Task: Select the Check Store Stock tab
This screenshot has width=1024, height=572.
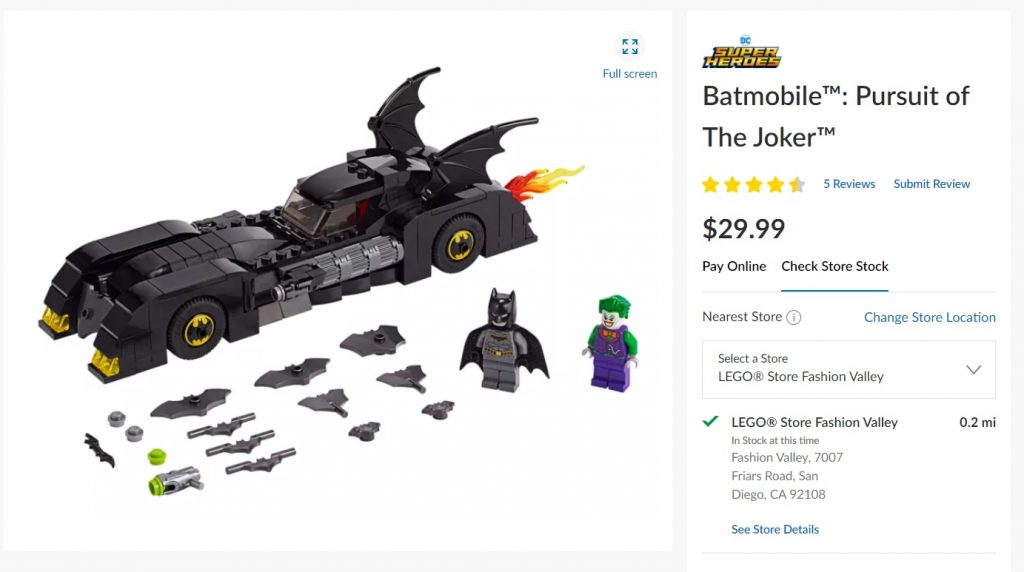Action: point(835,266)
